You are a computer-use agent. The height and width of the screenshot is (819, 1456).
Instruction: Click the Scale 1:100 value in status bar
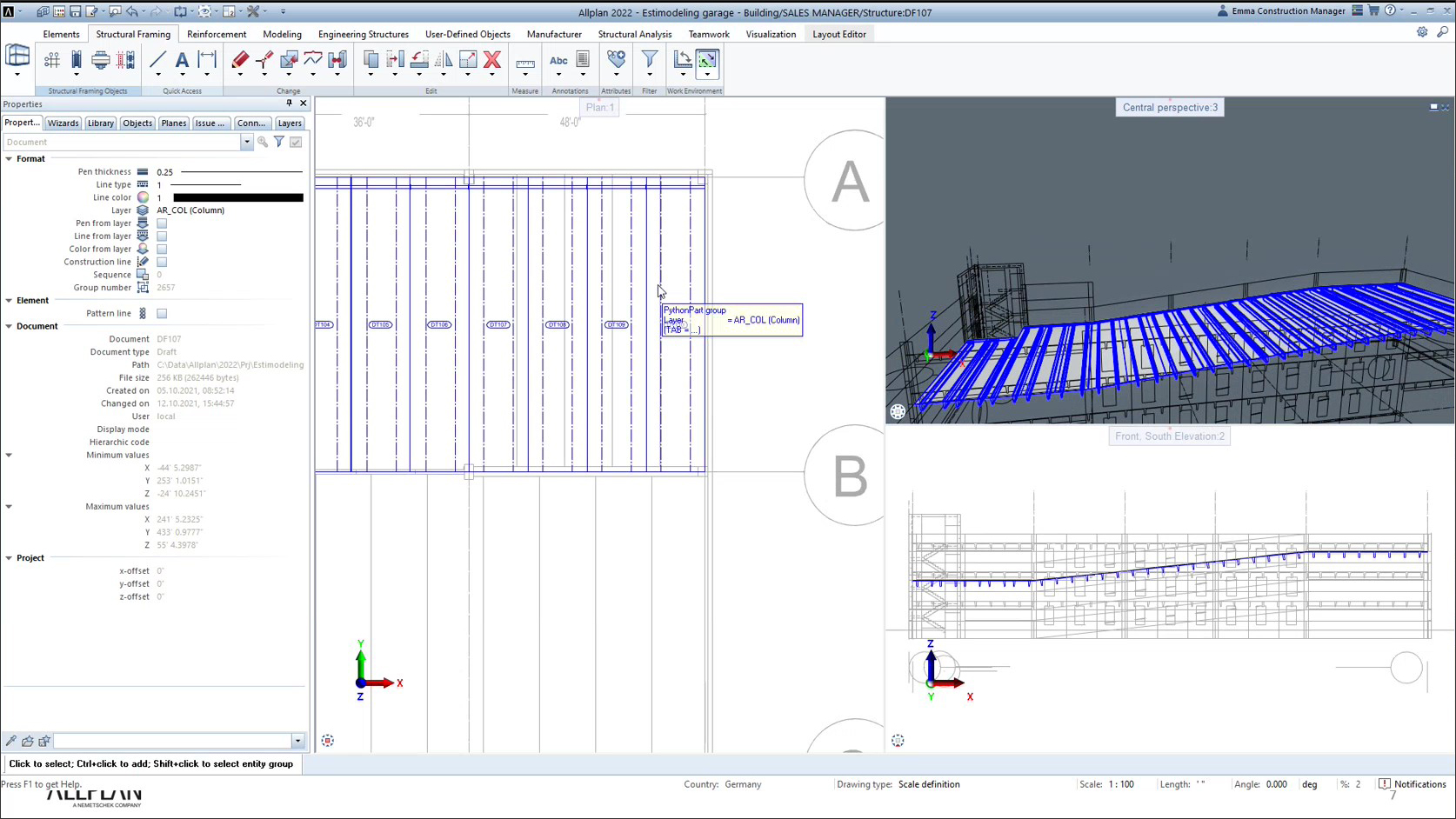tap(1121, 784)
